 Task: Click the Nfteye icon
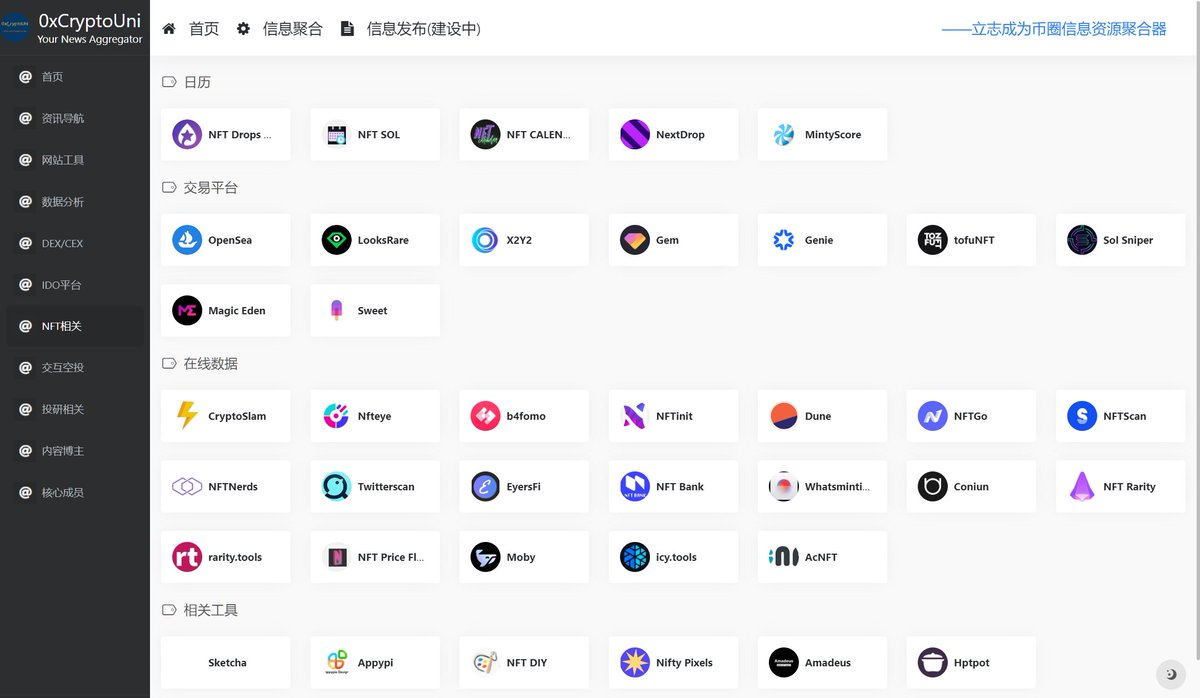pyautogui.click(x=336, y=416)
